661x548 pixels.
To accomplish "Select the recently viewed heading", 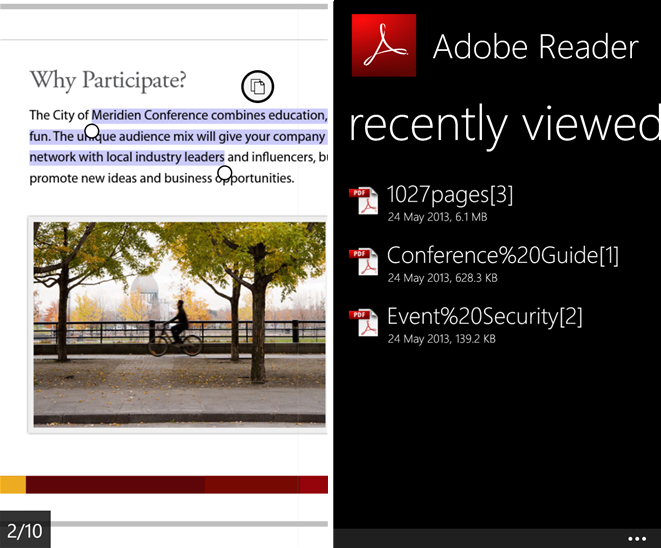I will tap(504, 125).
